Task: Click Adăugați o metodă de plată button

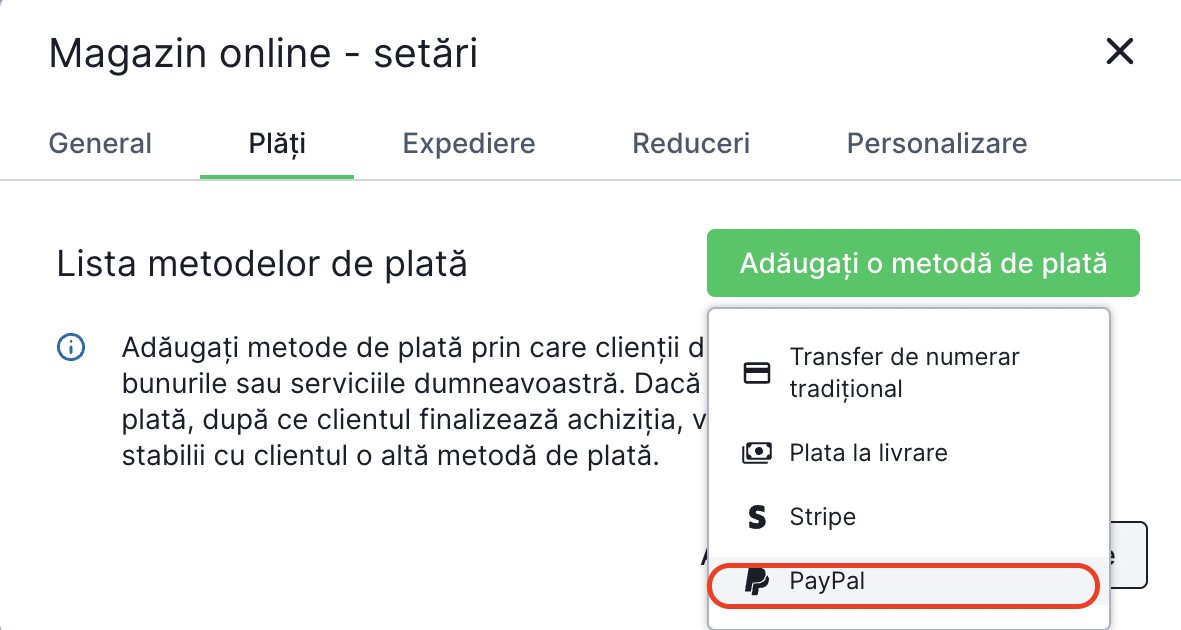Action: tap(923, 264)
